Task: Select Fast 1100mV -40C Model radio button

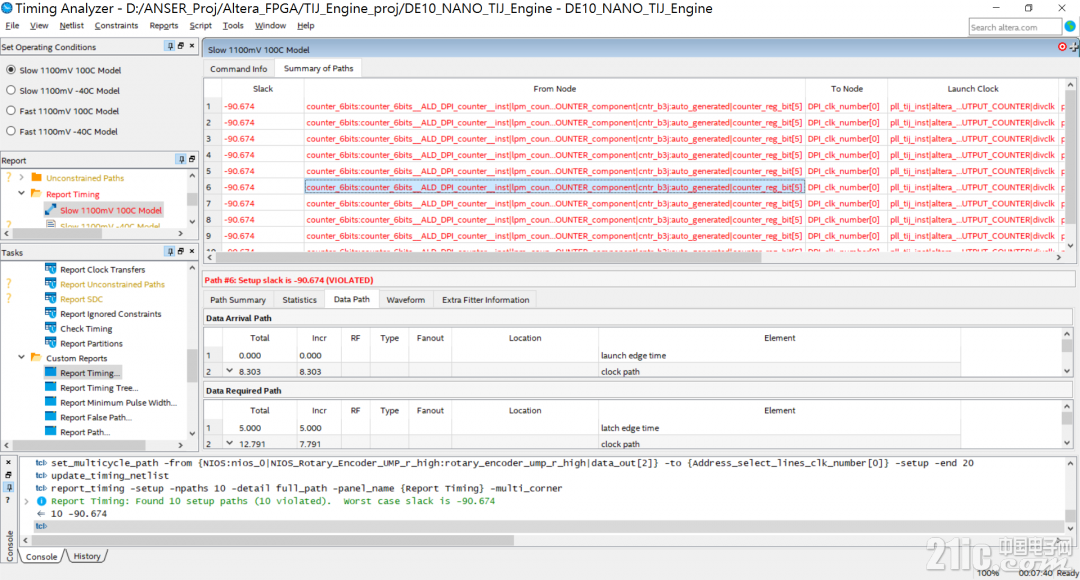Action: [11, 131]
